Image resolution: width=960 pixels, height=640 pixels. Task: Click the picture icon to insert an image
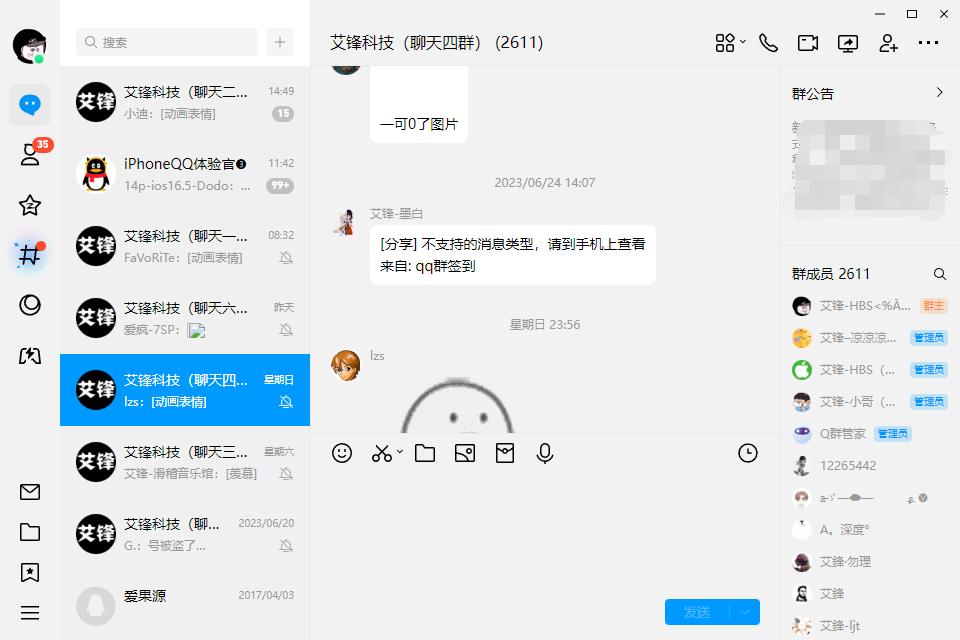point(464,453)
